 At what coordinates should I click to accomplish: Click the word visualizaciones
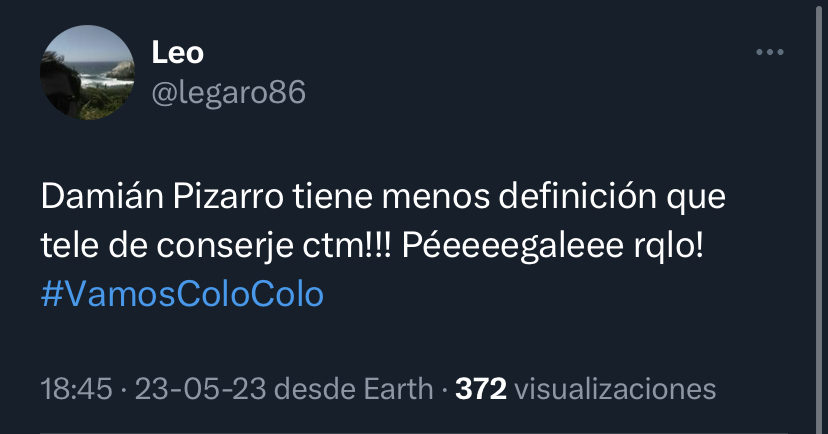(615, 389)
